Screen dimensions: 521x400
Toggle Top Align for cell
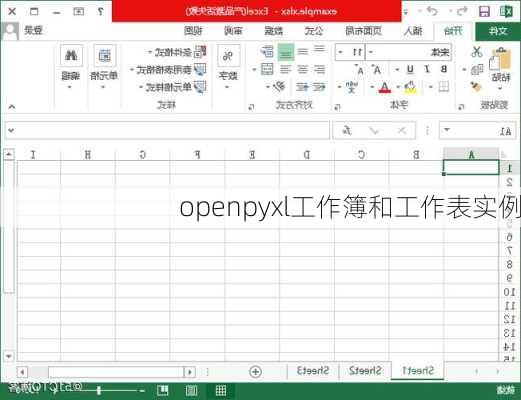320,50
